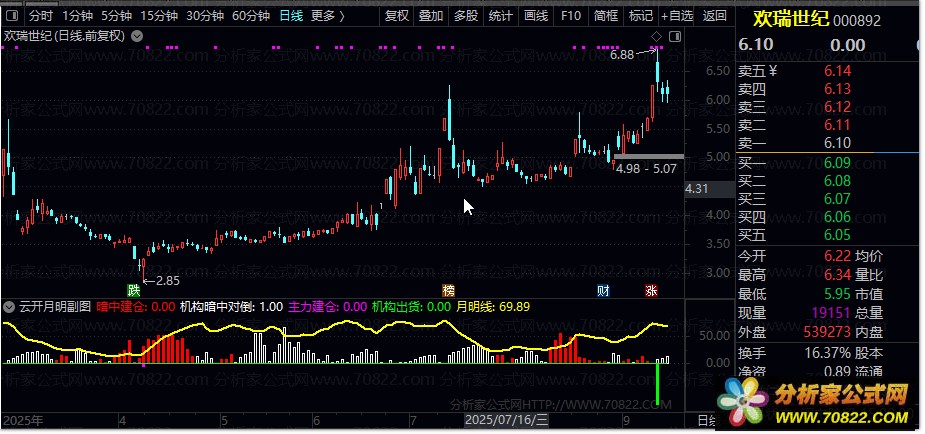Viewport: 925px width, 434px height.
Task: Select the 卖五 price 6.14
Action: pos(838,71)
